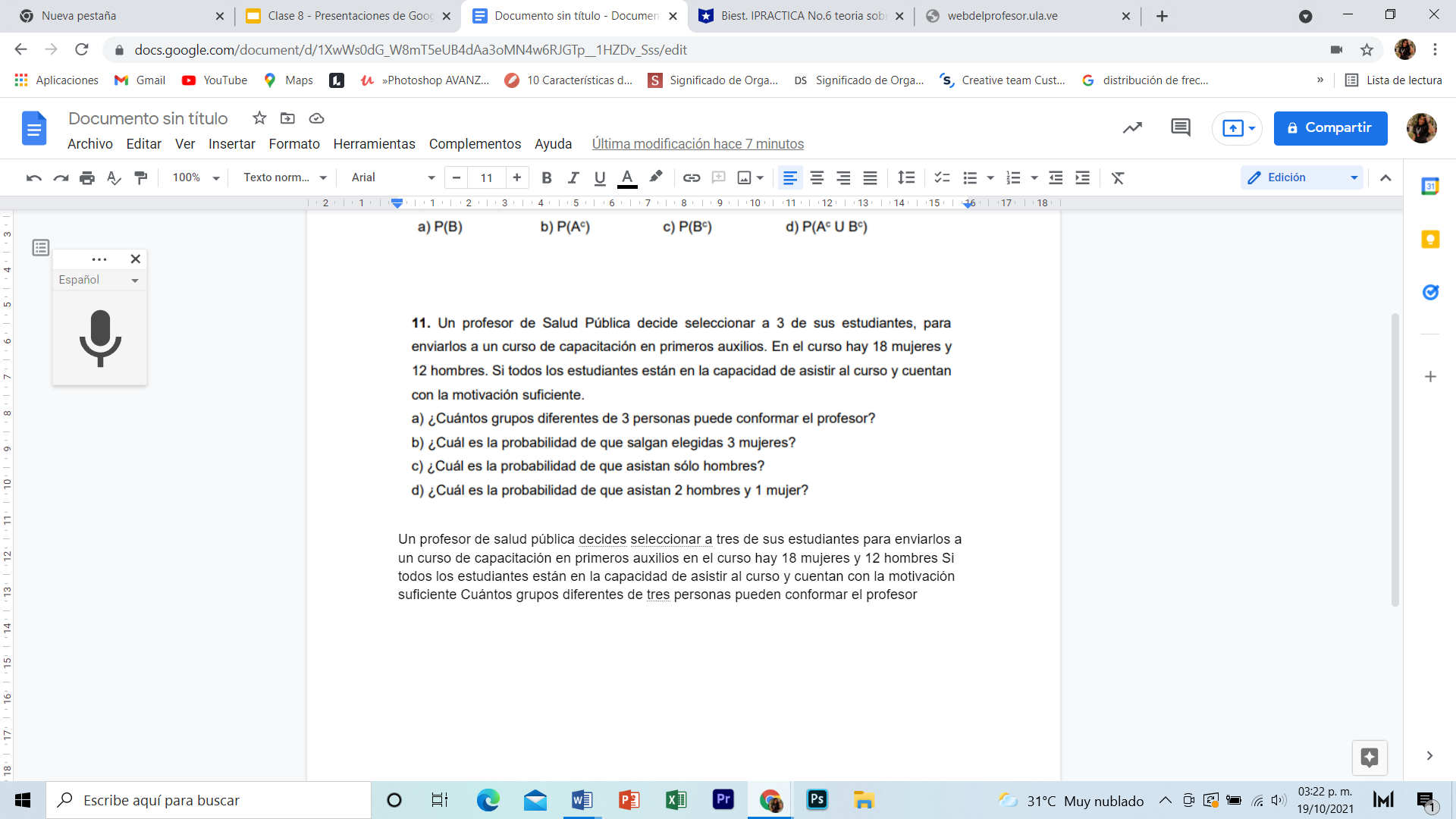Screen dimensions: 1456x819
Task: Open the Gmail bookmark
Action: [140, 80]
